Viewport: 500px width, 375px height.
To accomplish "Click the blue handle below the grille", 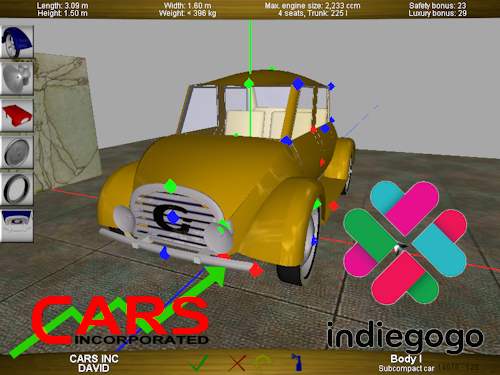I will point(164,253).
